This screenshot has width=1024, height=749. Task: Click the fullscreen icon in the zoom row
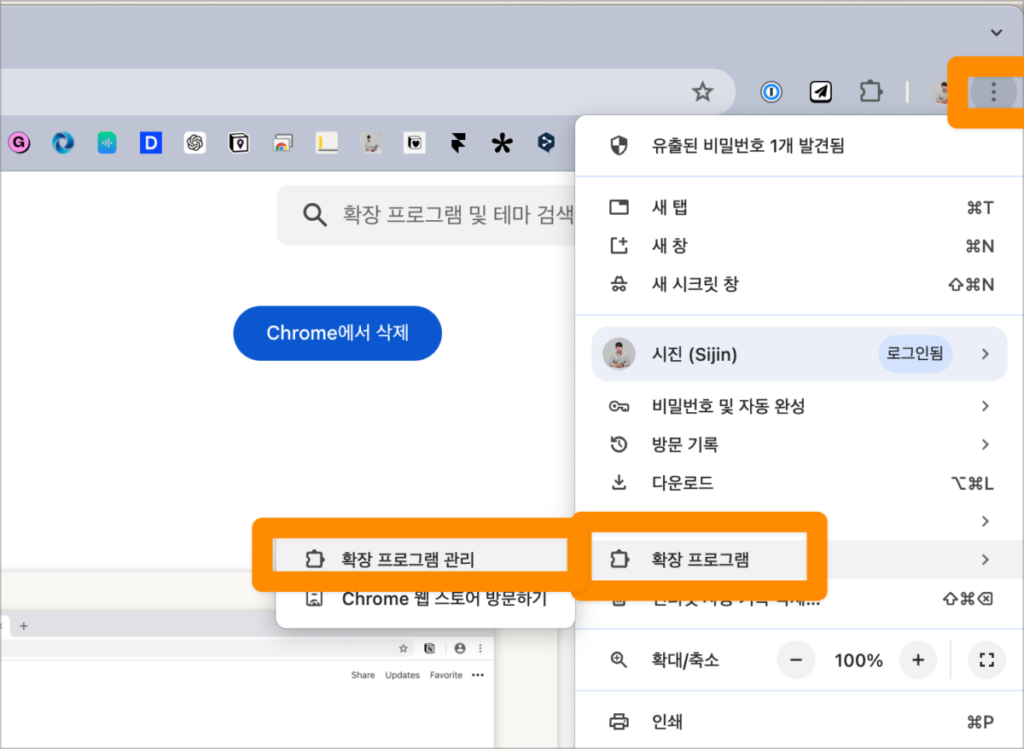(986, 660)
